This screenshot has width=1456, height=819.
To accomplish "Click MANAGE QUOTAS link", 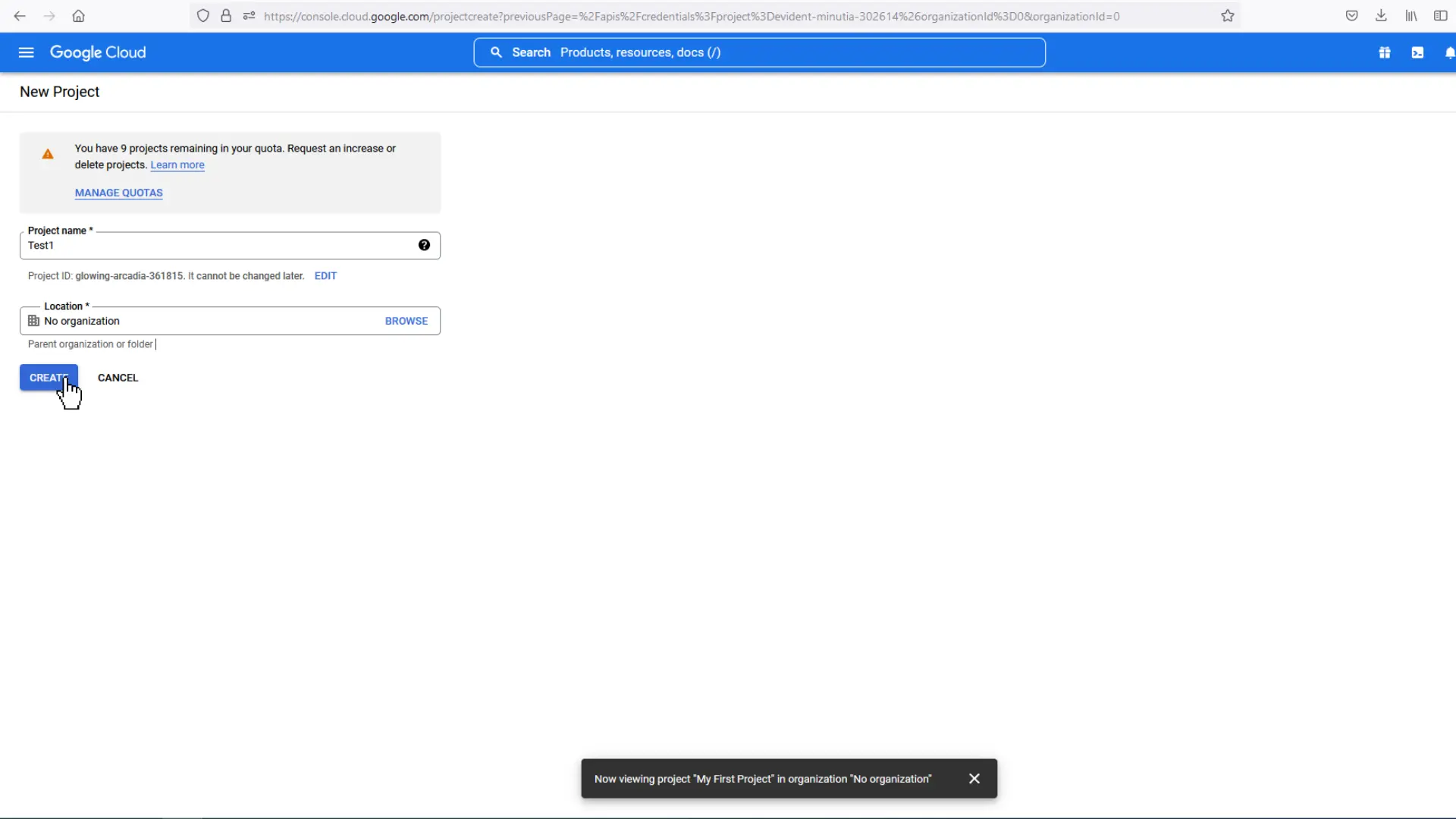I will tap(119, 192).
